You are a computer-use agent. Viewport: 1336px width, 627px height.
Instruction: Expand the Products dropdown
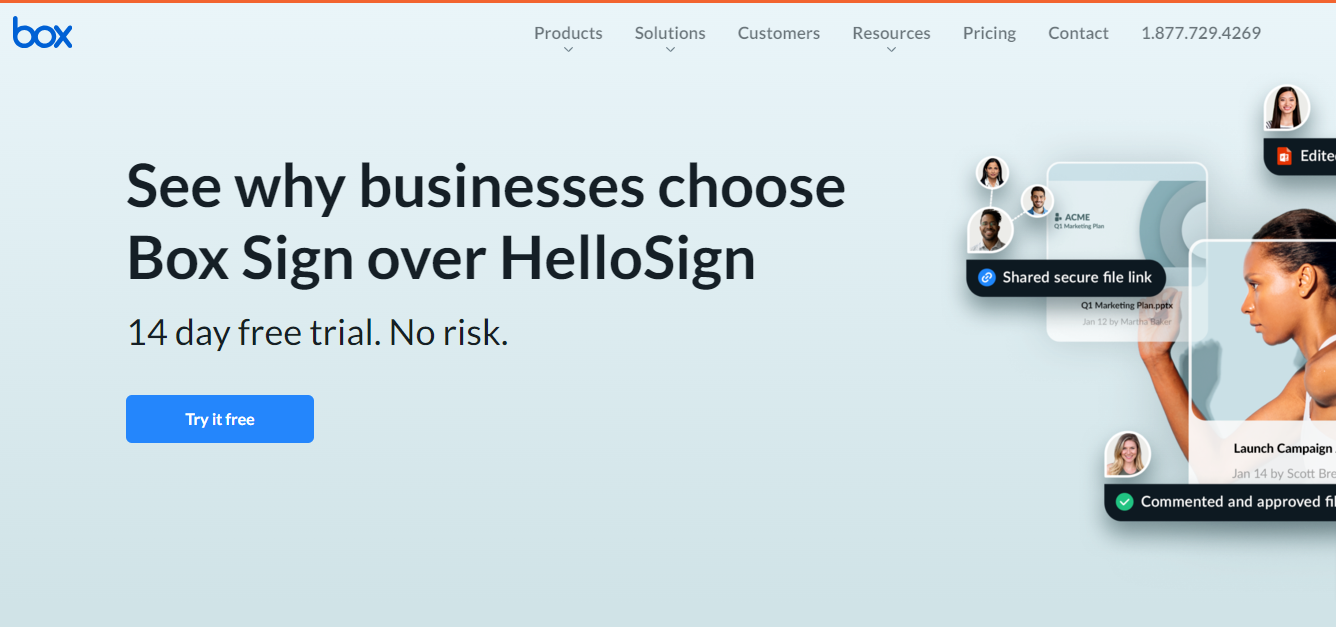click(568, 33)
